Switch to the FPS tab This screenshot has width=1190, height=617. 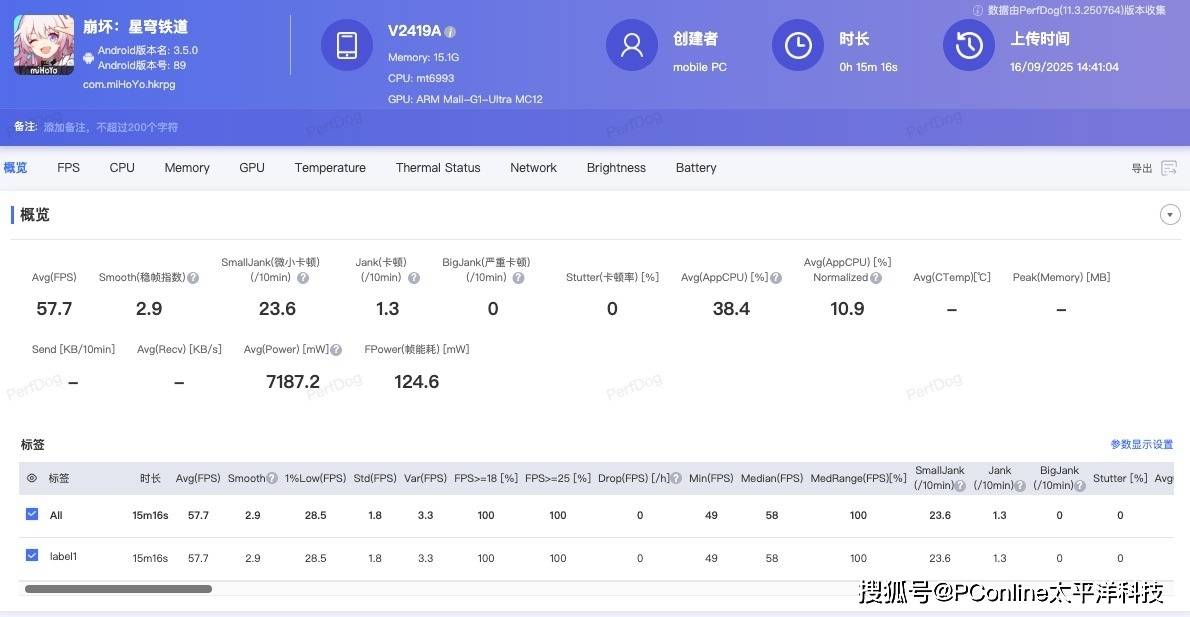(68, 168)
